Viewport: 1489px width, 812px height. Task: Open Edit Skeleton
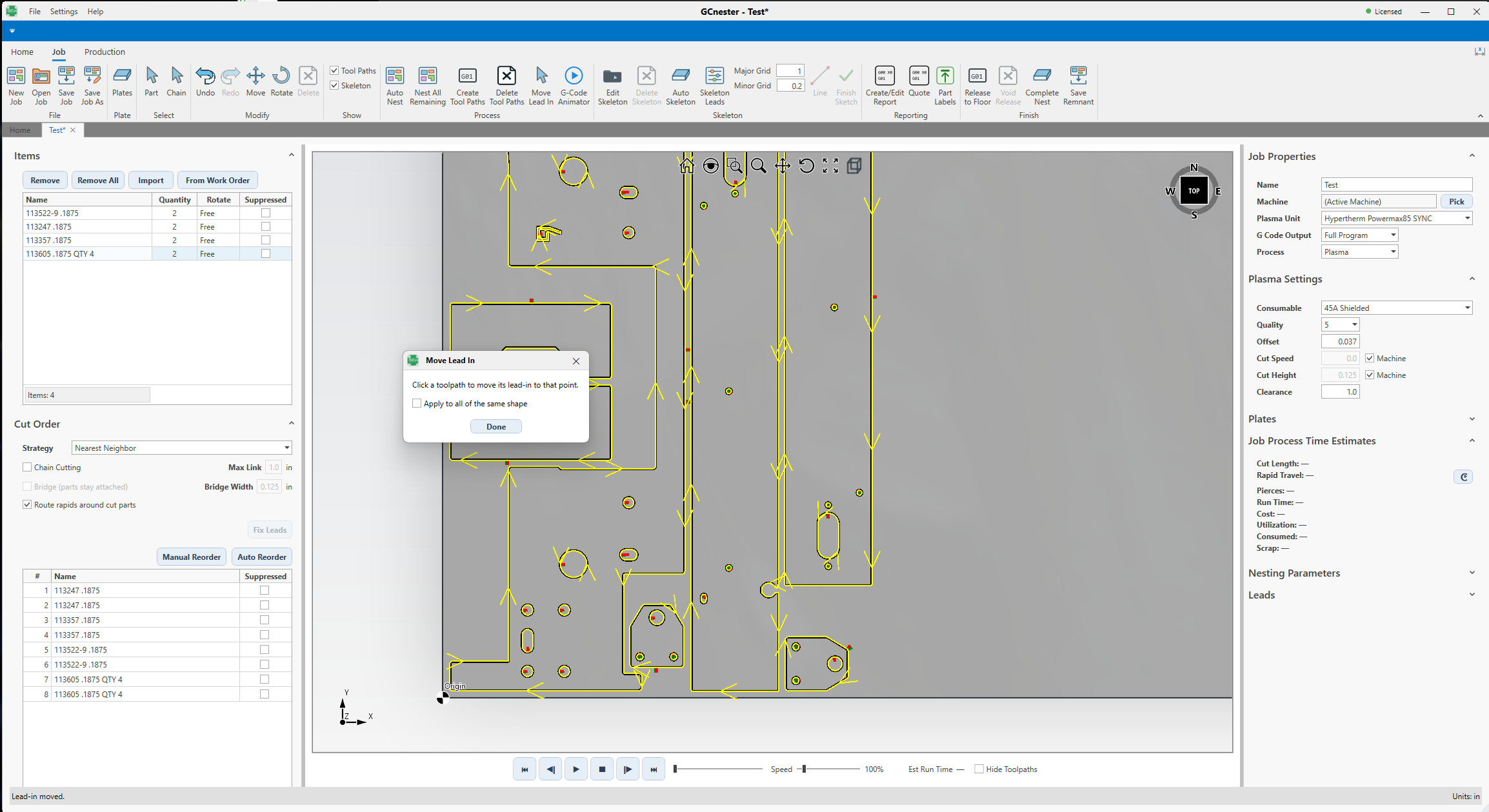point(612,85)
